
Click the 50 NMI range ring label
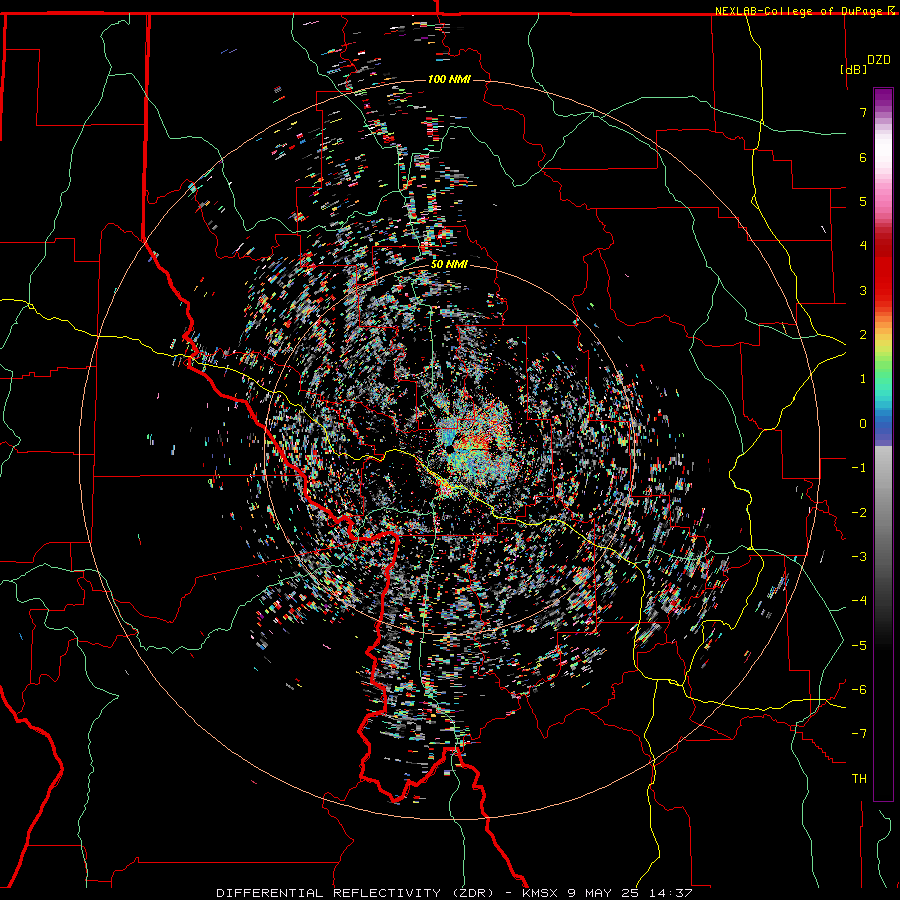[449, 265]
